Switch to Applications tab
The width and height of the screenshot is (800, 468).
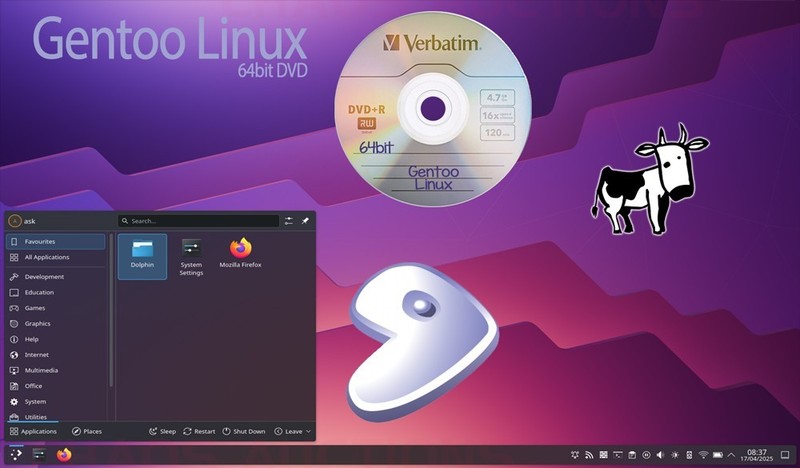pos(33,431)
